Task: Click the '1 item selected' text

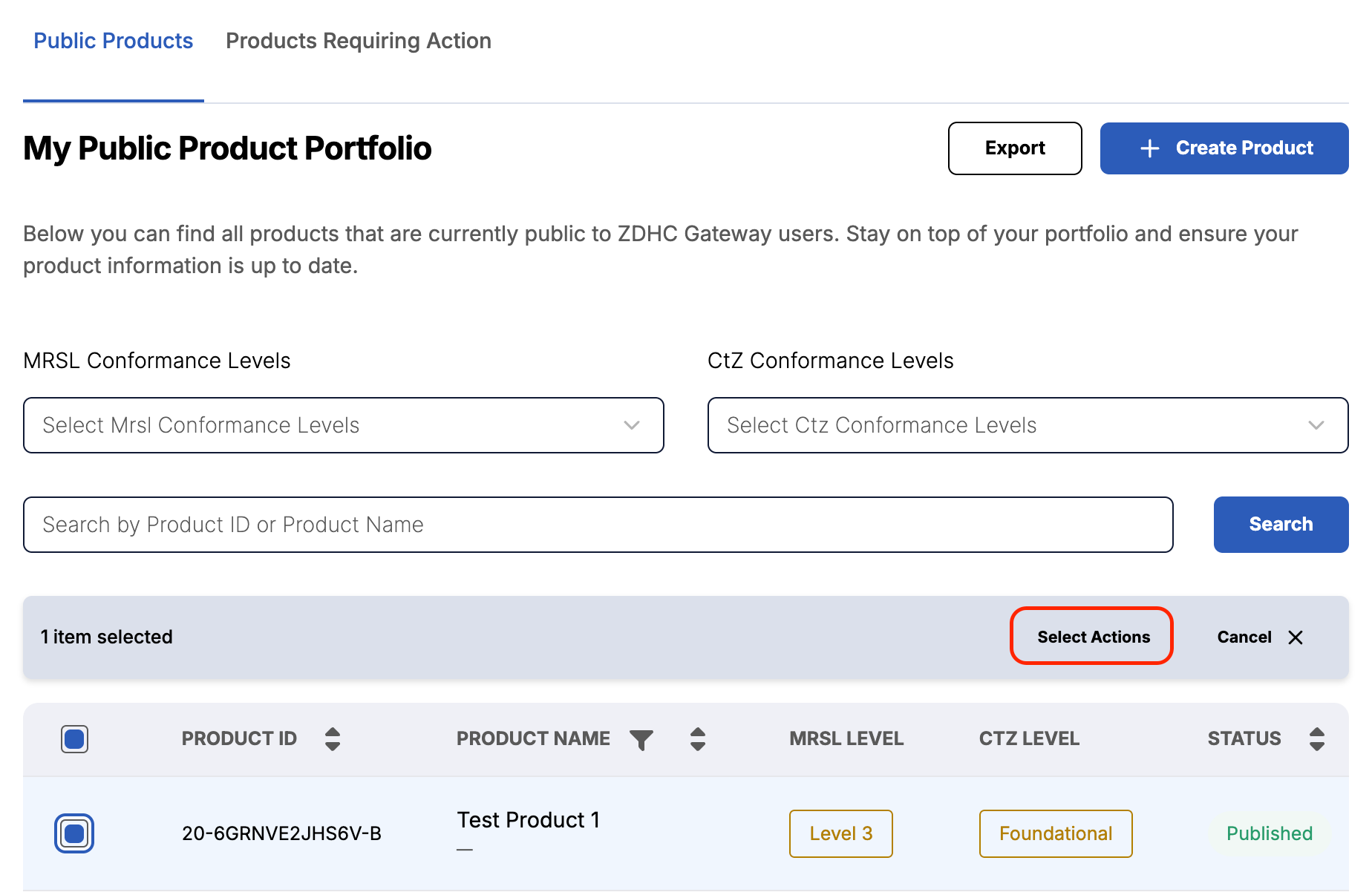Action: 107,637
